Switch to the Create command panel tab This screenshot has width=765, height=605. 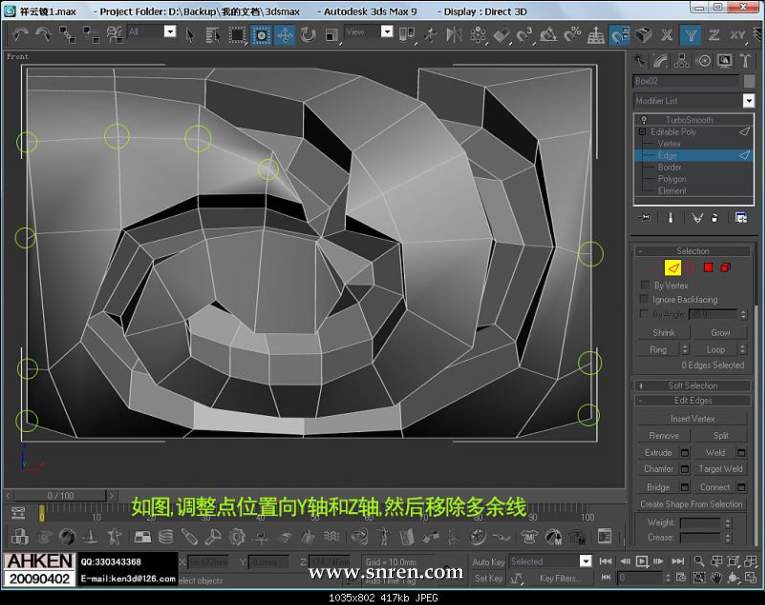click(639, 60)
